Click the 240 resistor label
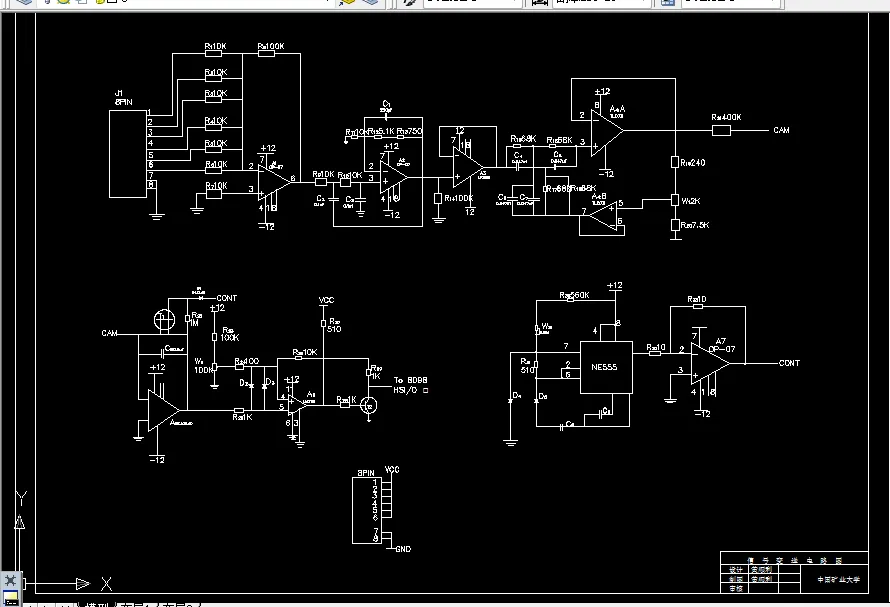This screenshot has width=890, height=607. coord(692,162)
